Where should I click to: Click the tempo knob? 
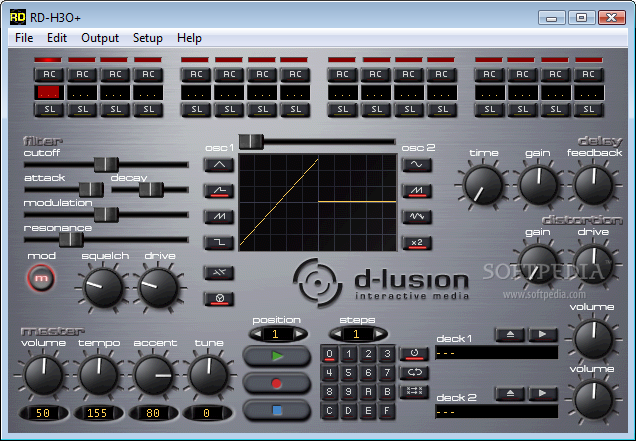click(99, 375)
